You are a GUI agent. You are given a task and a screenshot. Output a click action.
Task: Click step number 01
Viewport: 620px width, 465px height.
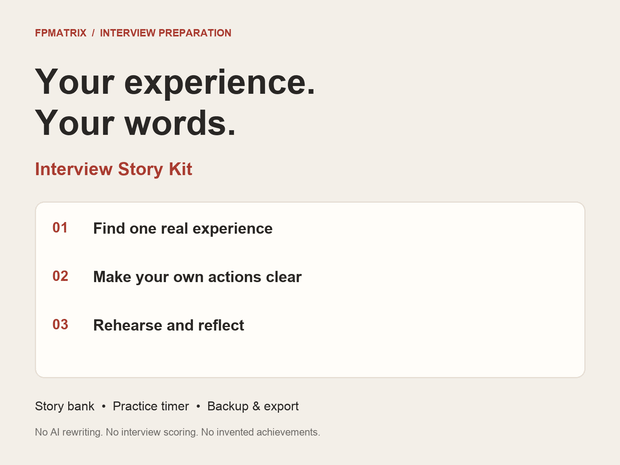[x=60, y=228]
